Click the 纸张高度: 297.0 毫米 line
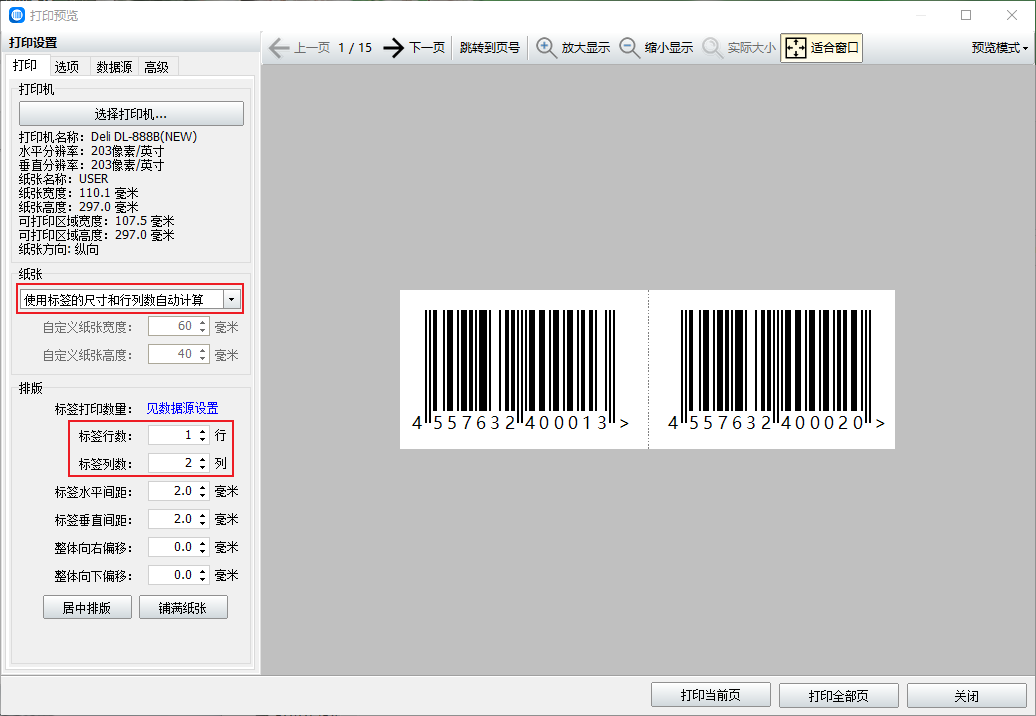Viewport: 1036px width, 716px height. point(79,207)
